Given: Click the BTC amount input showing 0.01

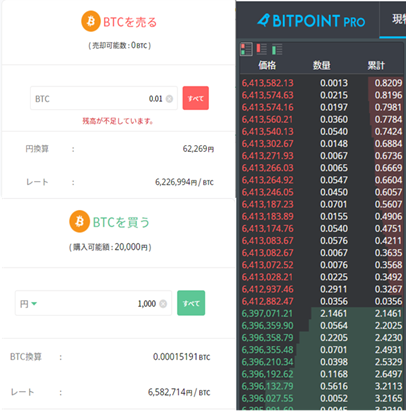Looking at the screenshot, I should tap(104, 98).
